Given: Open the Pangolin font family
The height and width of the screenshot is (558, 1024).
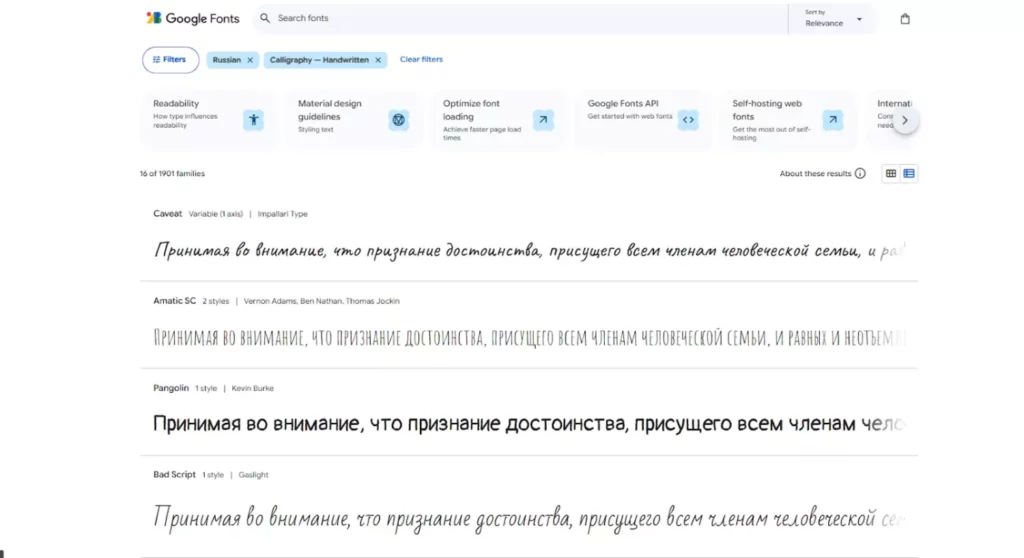Looking at the screenshot, I should (x=170, y=388).
